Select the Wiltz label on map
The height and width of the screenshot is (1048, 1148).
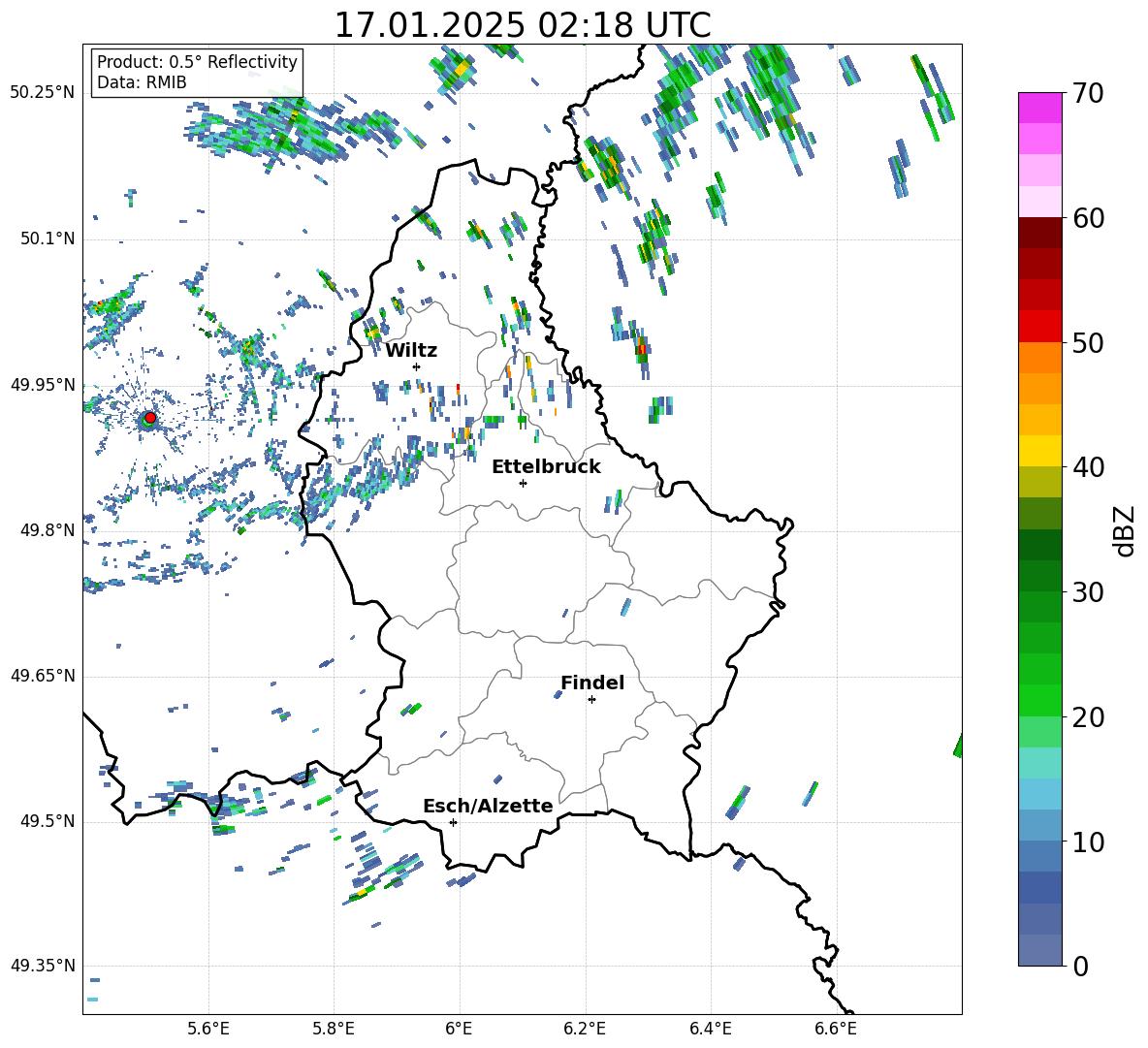(x=411, y=351)
